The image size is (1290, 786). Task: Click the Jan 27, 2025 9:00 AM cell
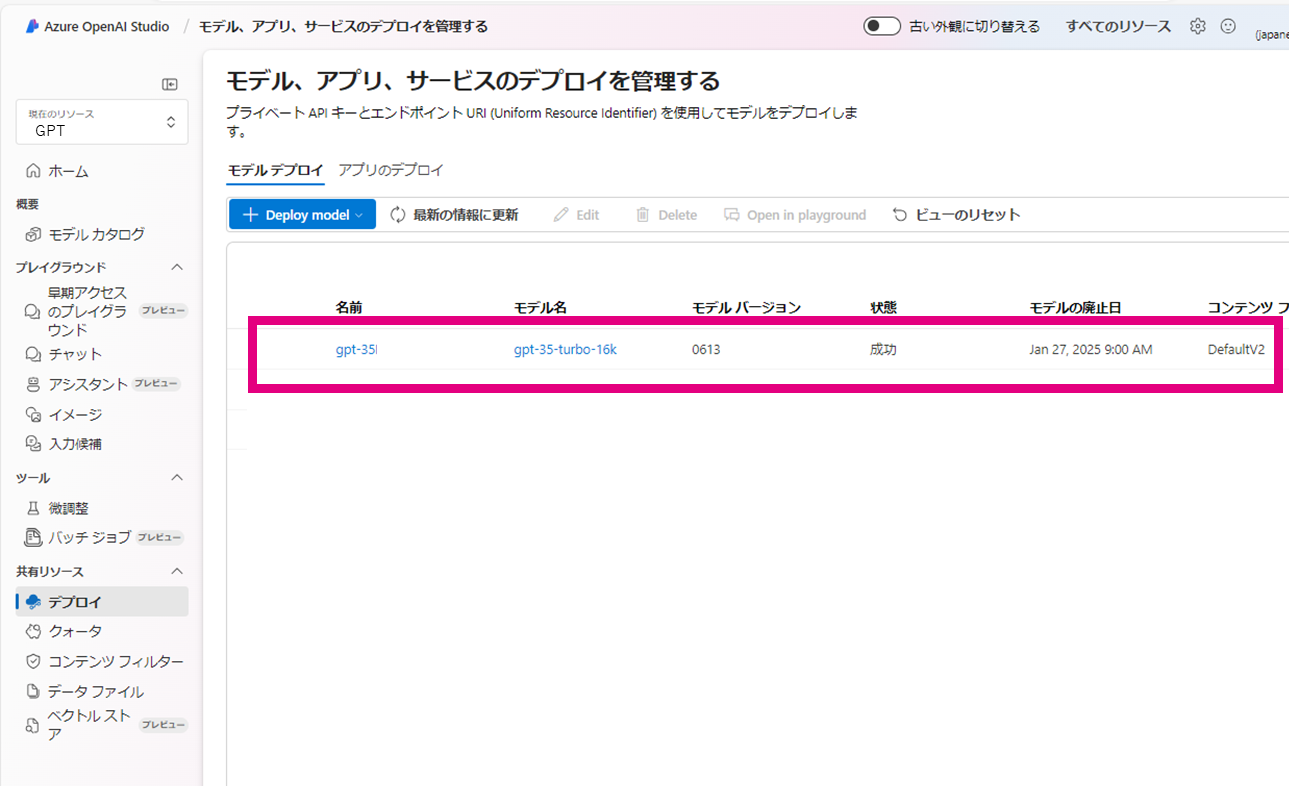pos(1091,350)
